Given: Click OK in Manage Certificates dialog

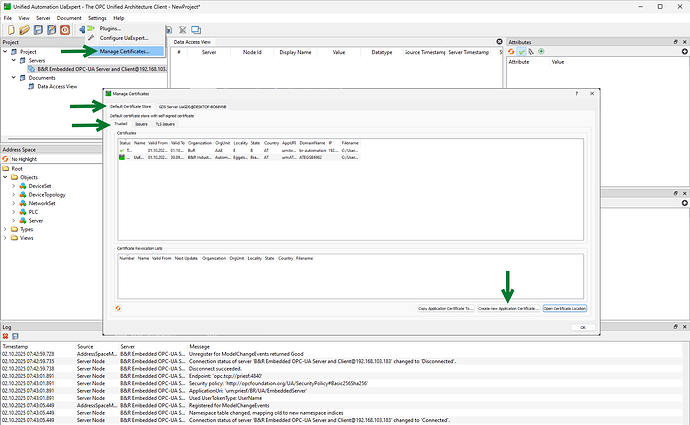Looking at the screenshot, I should click(x=583, y=327).
